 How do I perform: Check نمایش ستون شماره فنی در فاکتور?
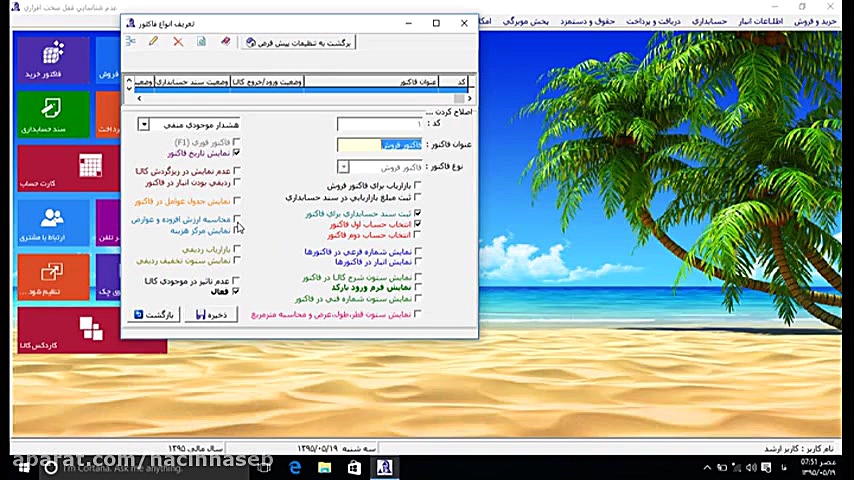point(418,298)
